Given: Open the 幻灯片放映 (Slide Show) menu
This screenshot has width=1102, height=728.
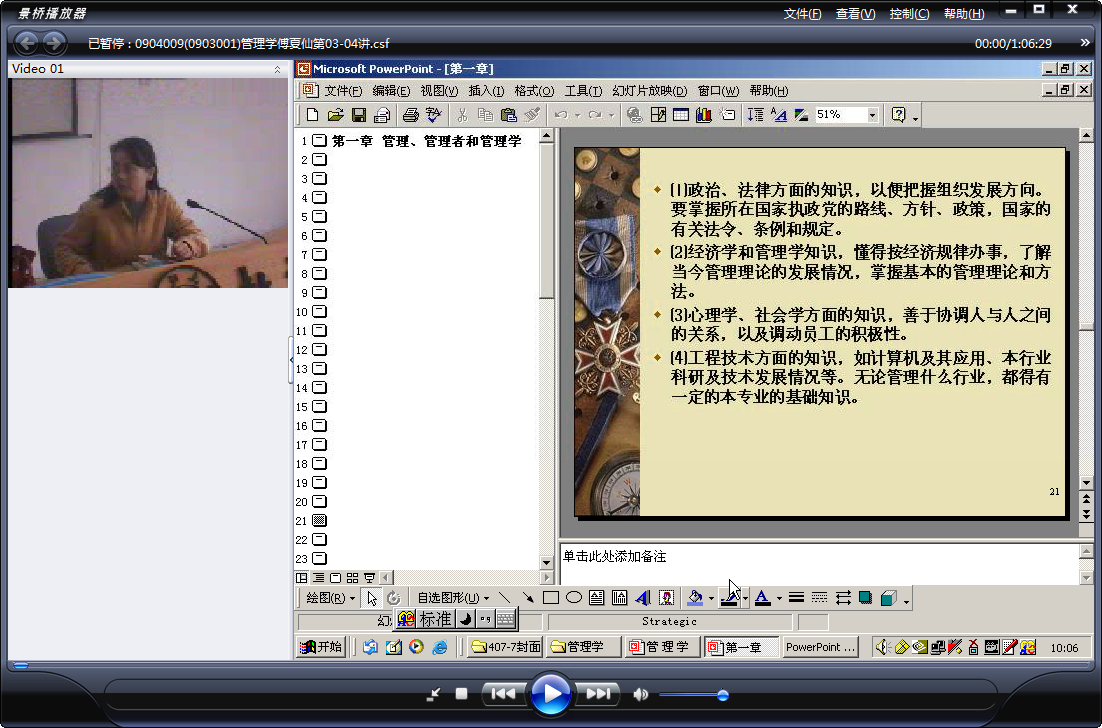Looking at the screenshot, I should tap(649, 91).
